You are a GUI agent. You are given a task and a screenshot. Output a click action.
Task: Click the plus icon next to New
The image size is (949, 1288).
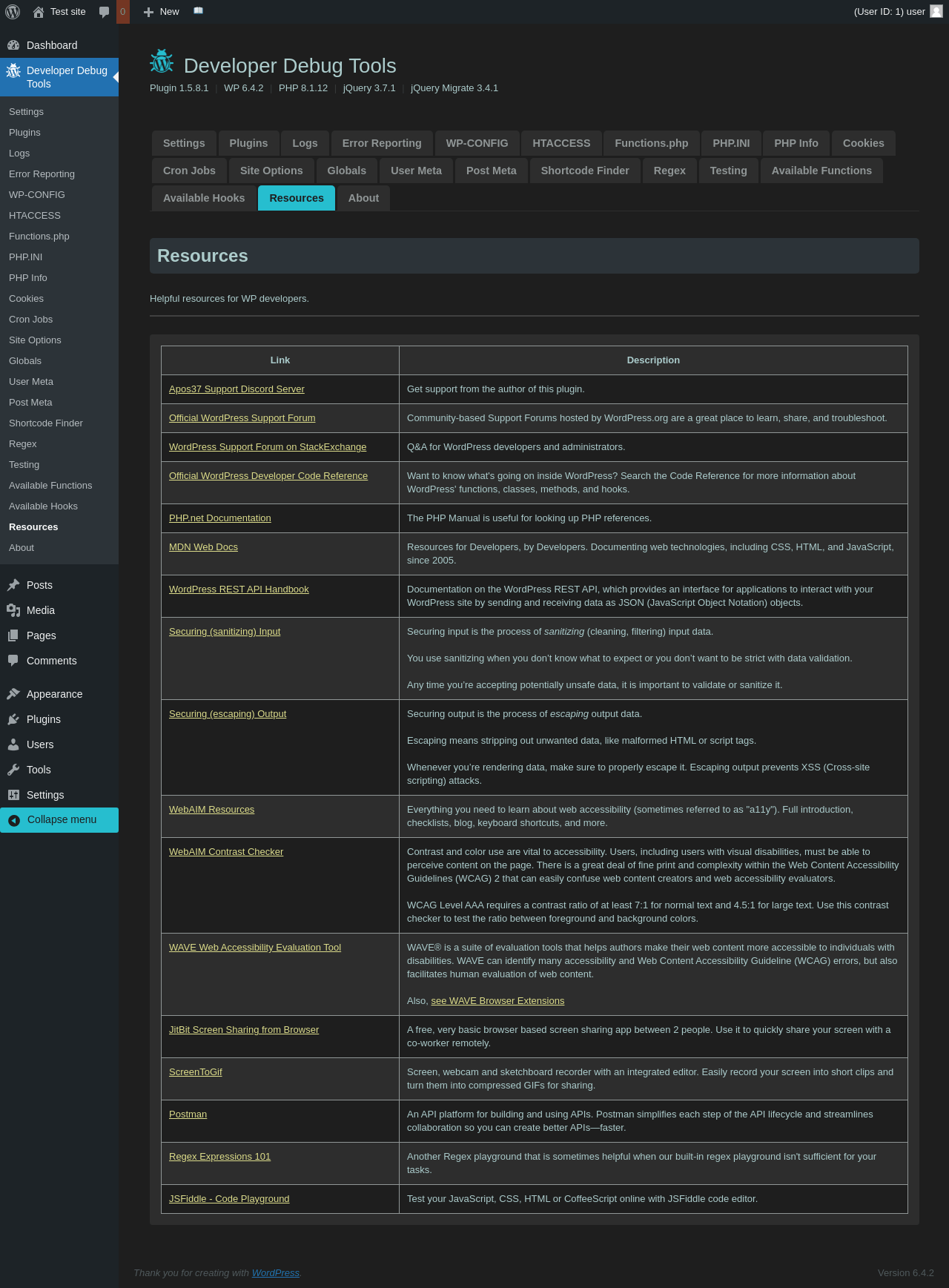148,12
